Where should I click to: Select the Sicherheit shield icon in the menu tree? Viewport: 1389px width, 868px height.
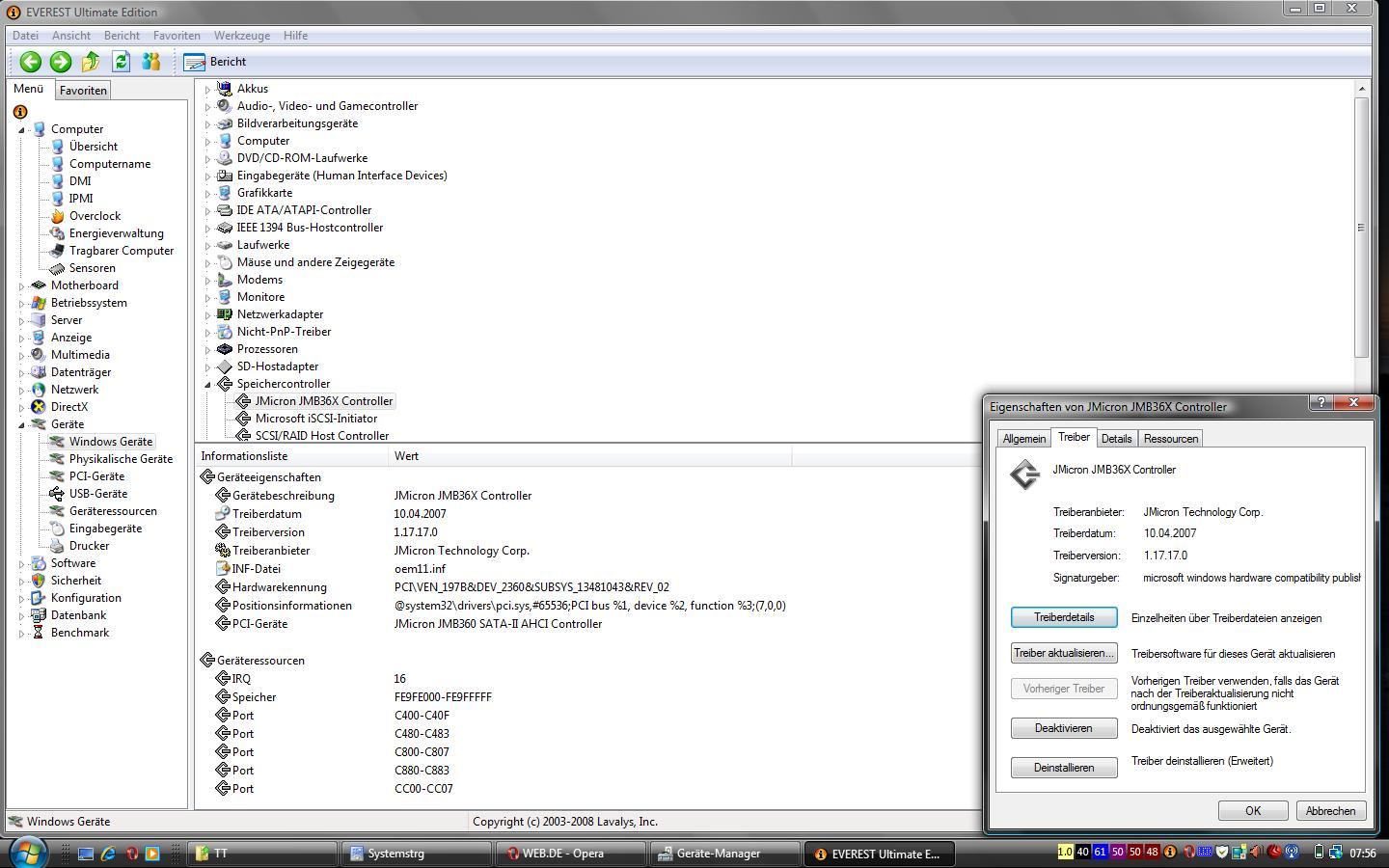click(39, 581)
